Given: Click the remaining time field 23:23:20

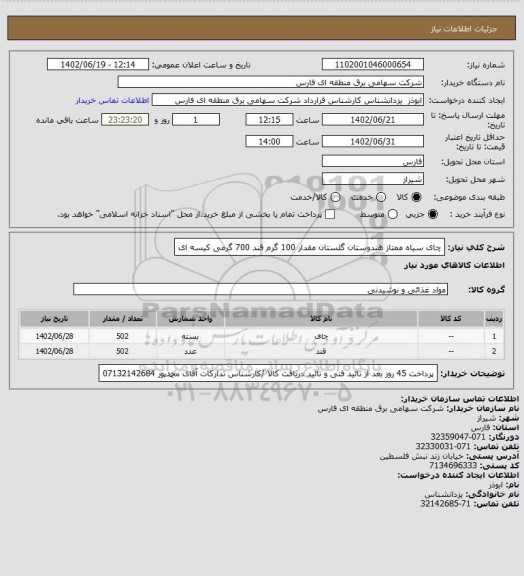Looking at the screenshot, I should coord(125,120).
